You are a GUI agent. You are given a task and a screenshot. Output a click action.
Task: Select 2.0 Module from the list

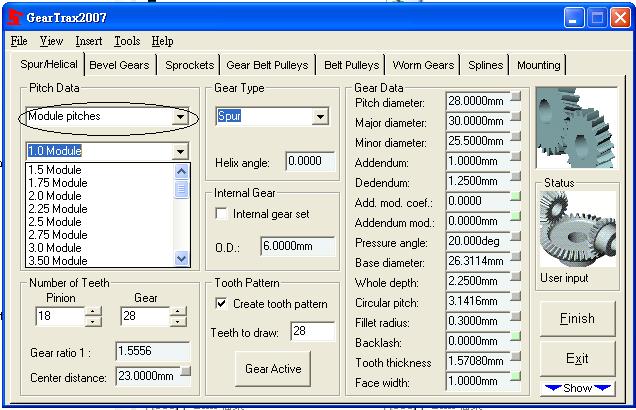coord(99,196)
